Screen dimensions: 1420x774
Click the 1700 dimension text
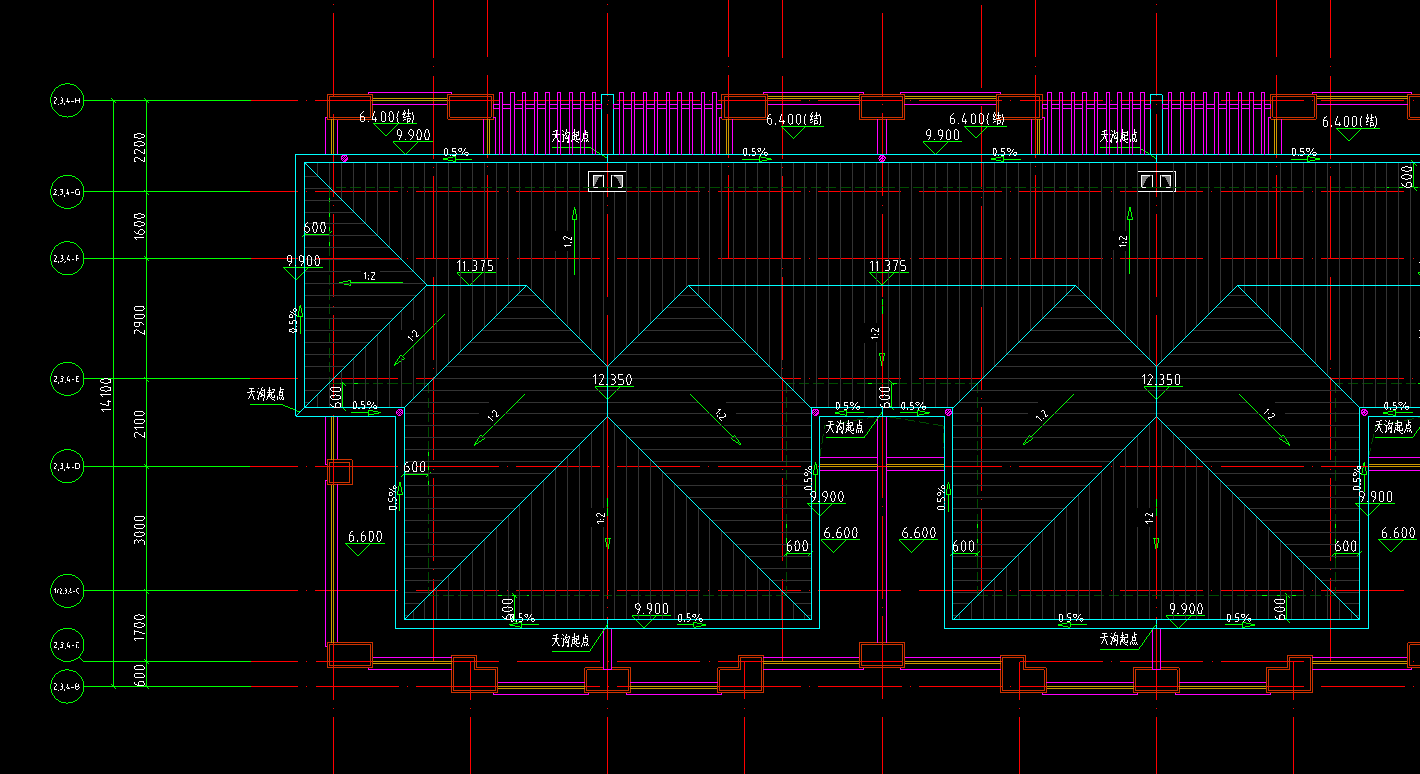[x=139, y=627]
